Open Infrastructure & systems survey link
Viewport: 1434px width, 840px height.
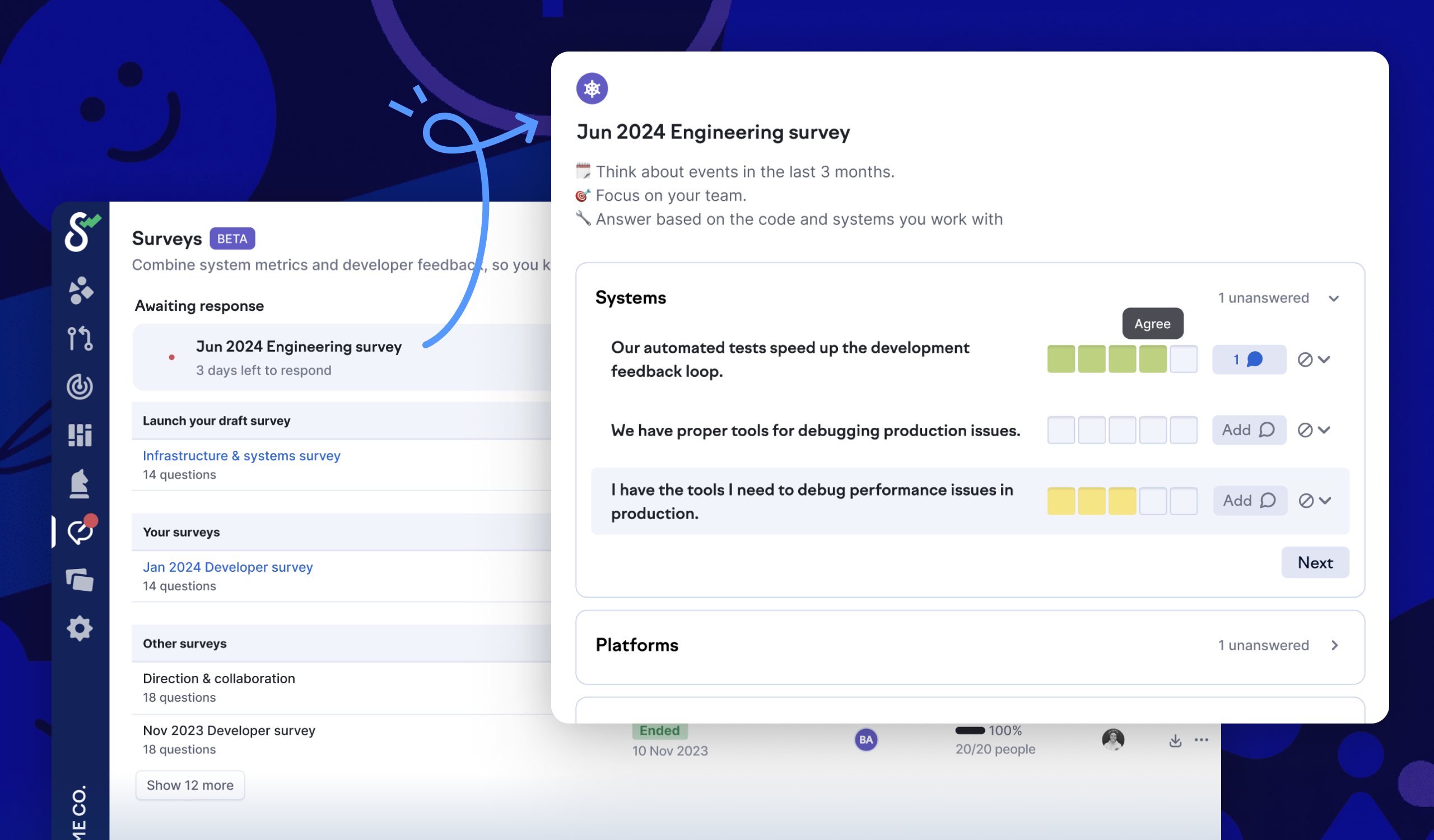pyautogui.click(x=241, y=455)
